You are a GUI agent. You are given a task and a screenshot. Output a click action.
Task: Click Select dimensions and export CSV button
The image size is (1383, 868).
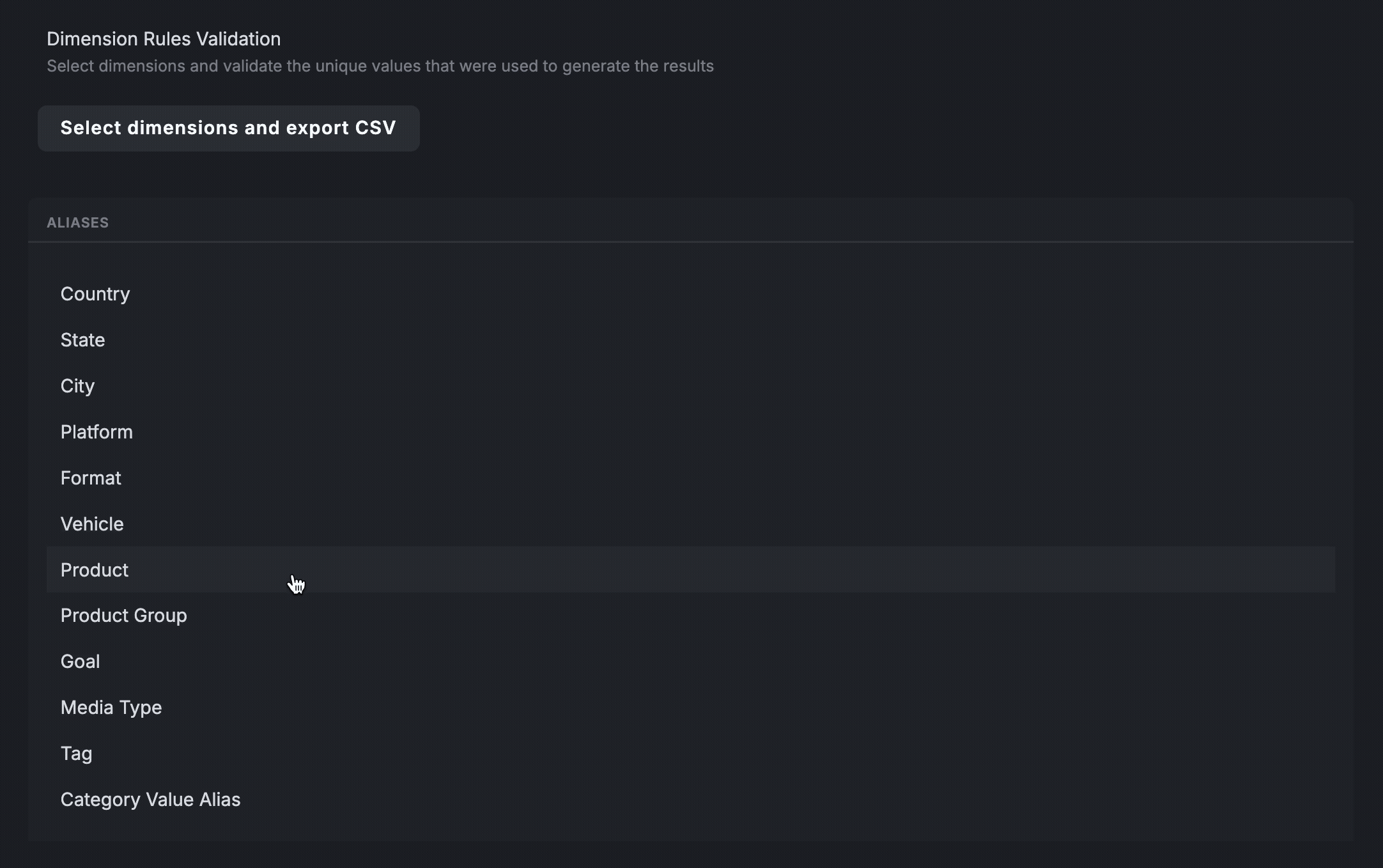click(x=228, y=128)
